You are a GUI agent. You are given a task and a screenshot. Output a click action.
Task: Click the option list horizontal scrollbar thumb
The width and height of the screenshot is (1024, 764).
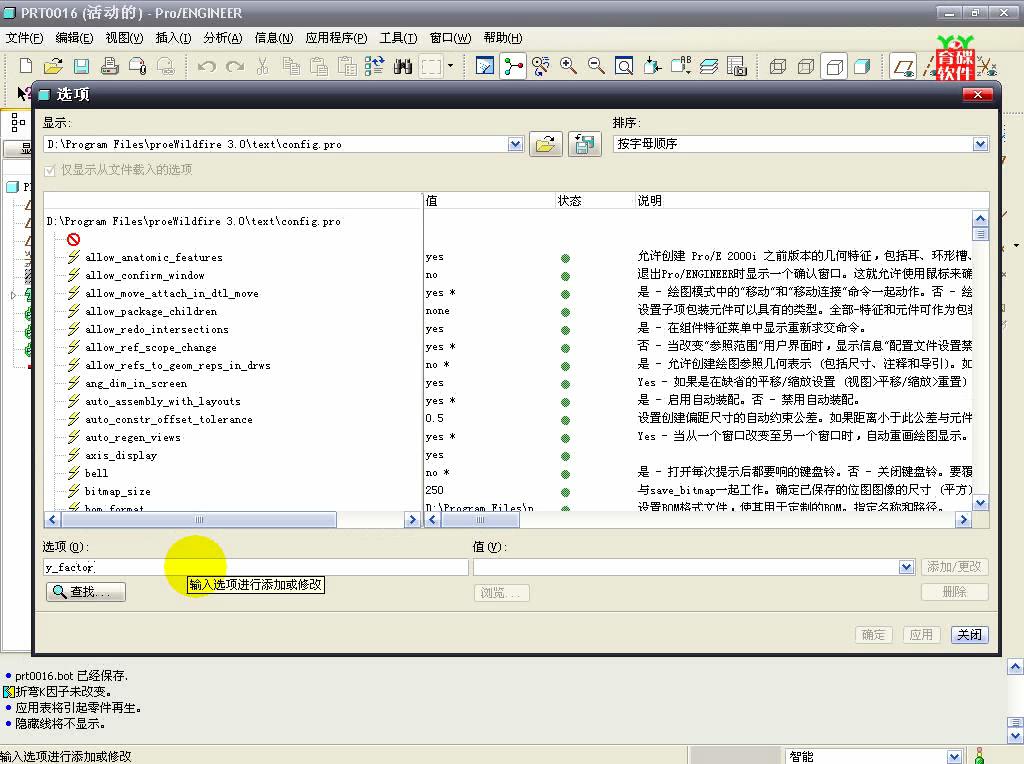(x=199, y=520)
